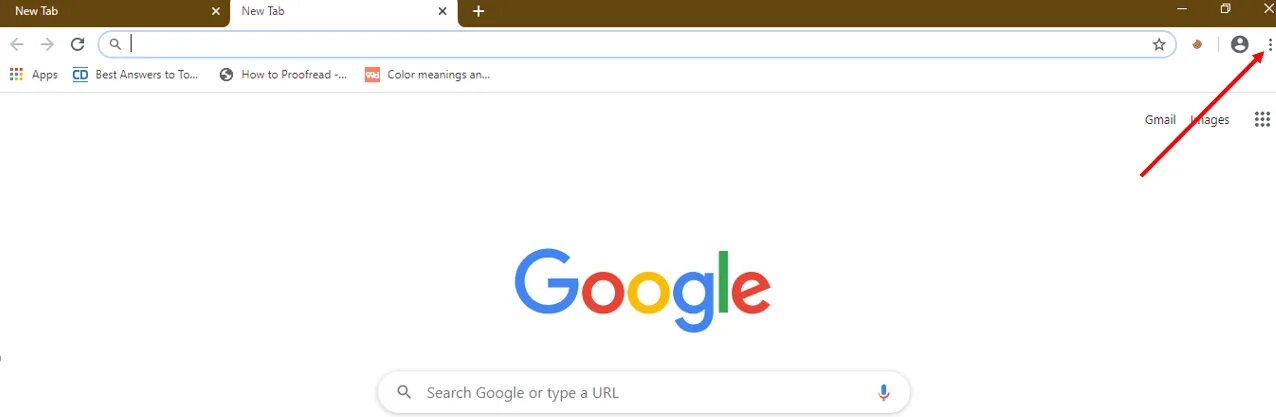Open the Google apps grid icon
The height and width of the screenshot is (417, 1276).
click(x=1262, y=120)
